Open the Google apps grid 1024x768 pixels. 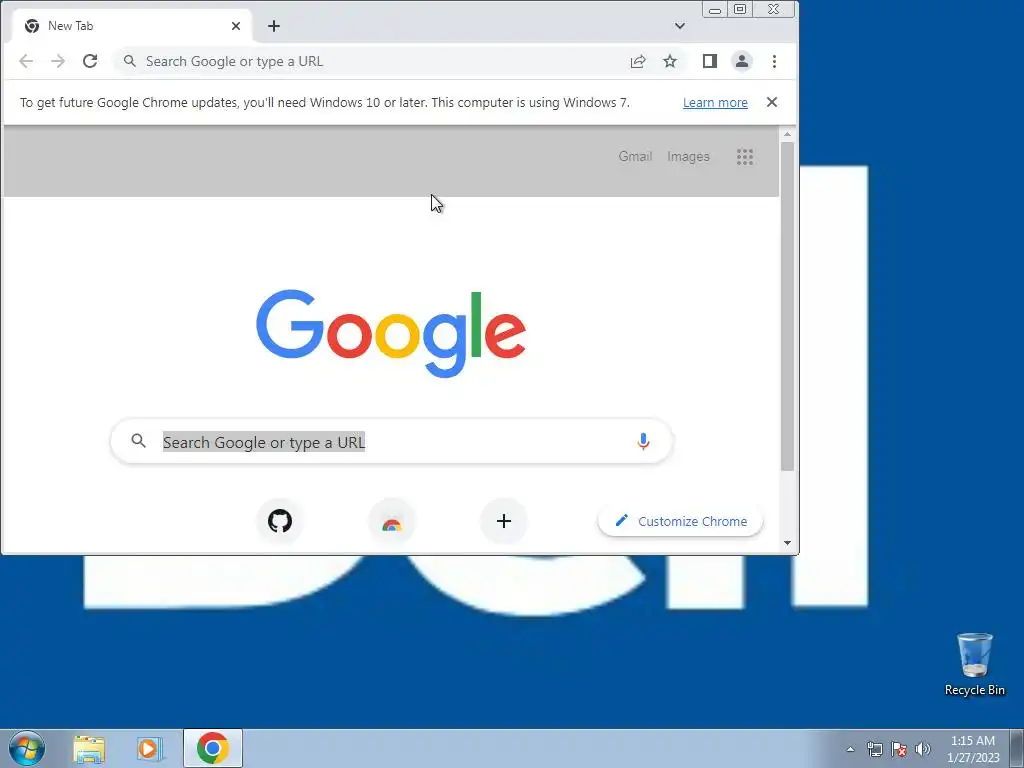tap(745, 157)
